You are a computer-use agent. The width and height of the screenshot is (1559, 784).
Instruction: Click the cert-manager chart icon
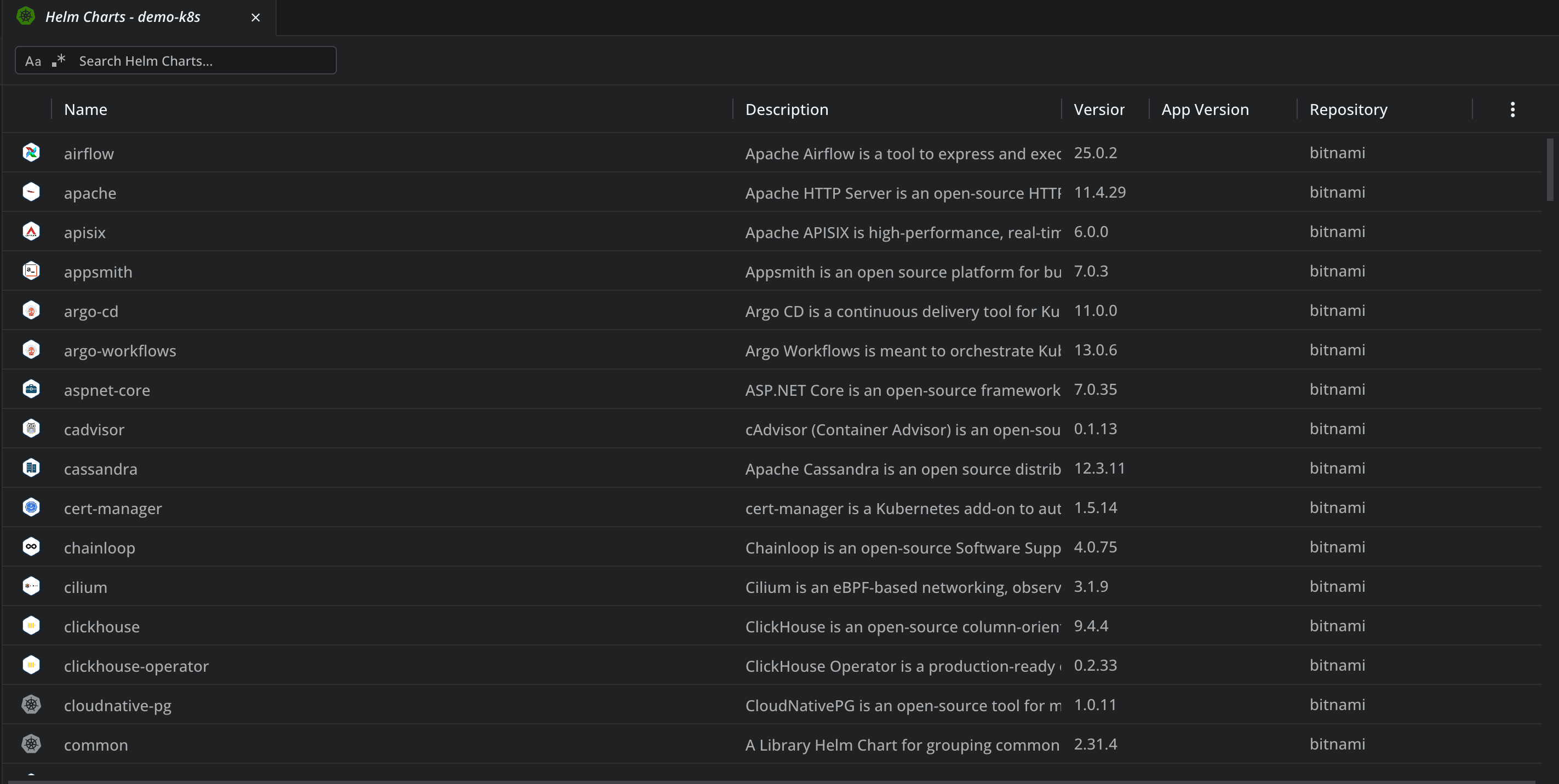coord(31,507)
